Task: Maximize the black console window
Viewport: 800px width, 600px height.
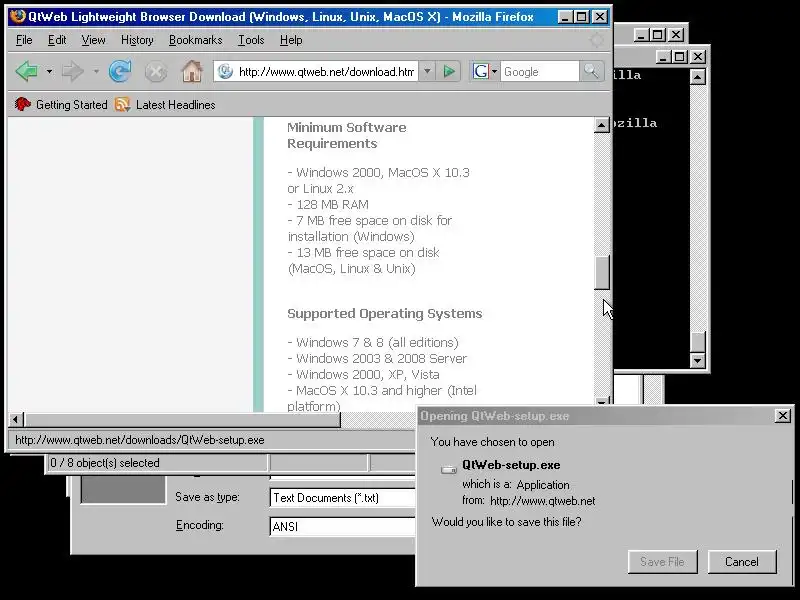Action: (679, 57)
